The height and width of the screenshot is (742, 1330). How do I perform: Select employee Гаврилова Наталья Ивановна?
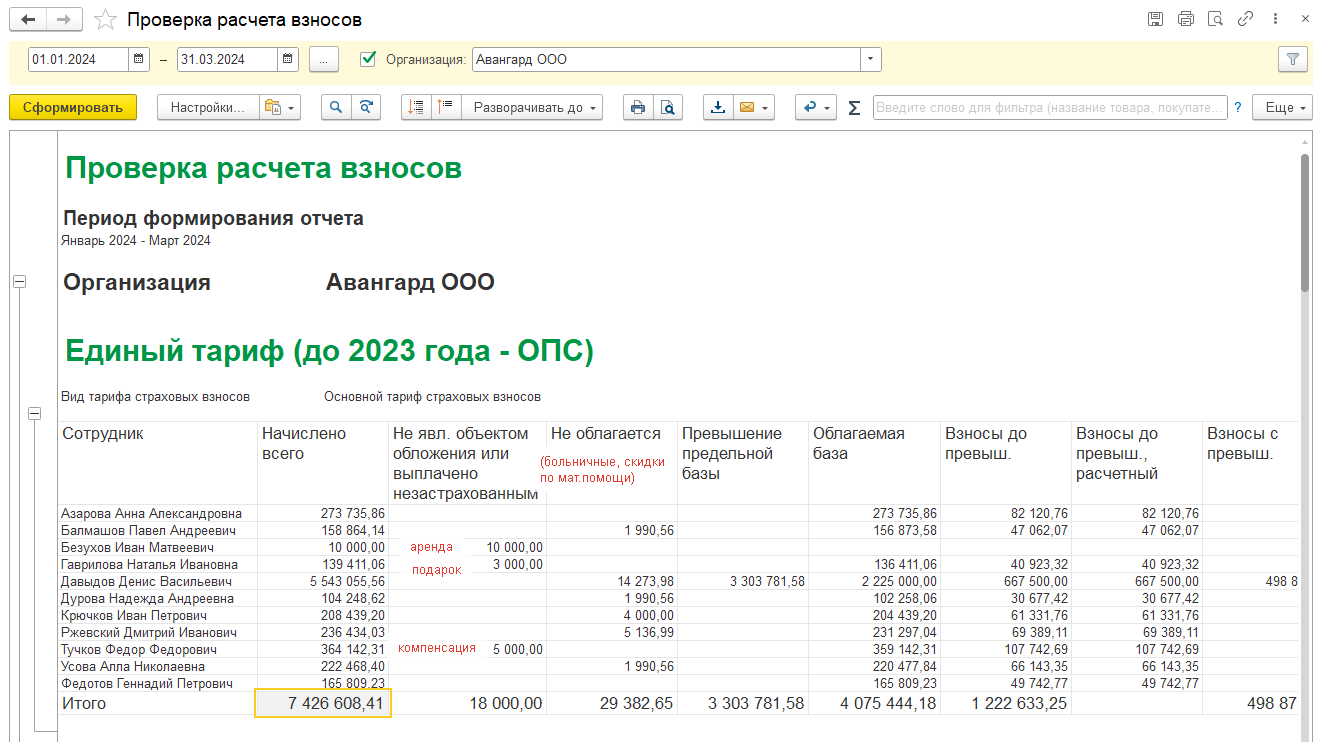(151, 564)
